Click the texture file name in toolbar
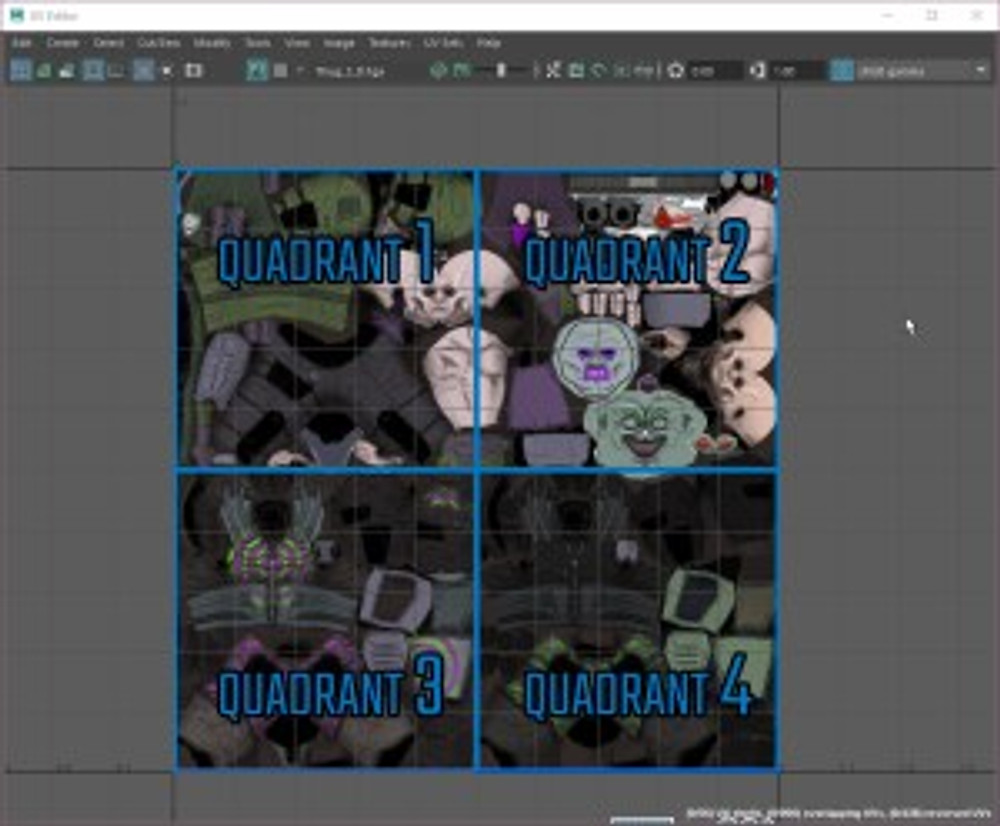Image resolution: width=1000 pixels, height=826 pixels. coord(350,71)
